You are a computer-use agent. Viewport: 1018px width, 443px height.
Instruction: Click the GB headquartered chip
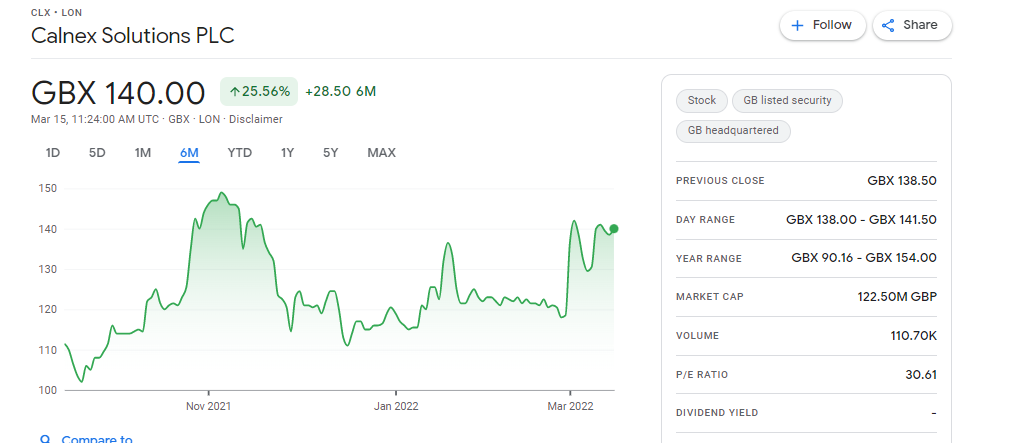coord(733,131)
